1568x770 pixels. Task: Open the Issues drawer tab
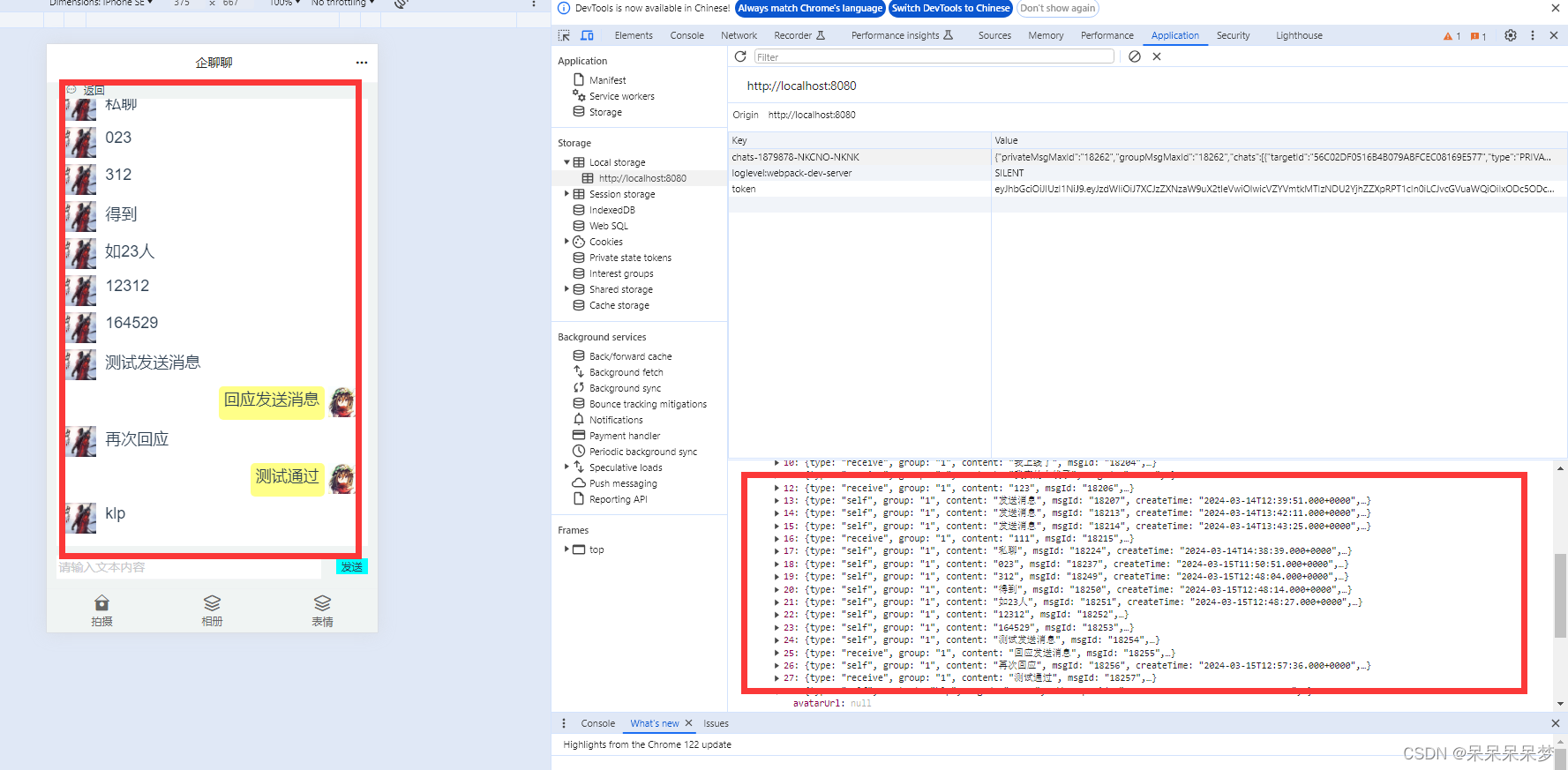pyautogui.click(x=716, y=723)
